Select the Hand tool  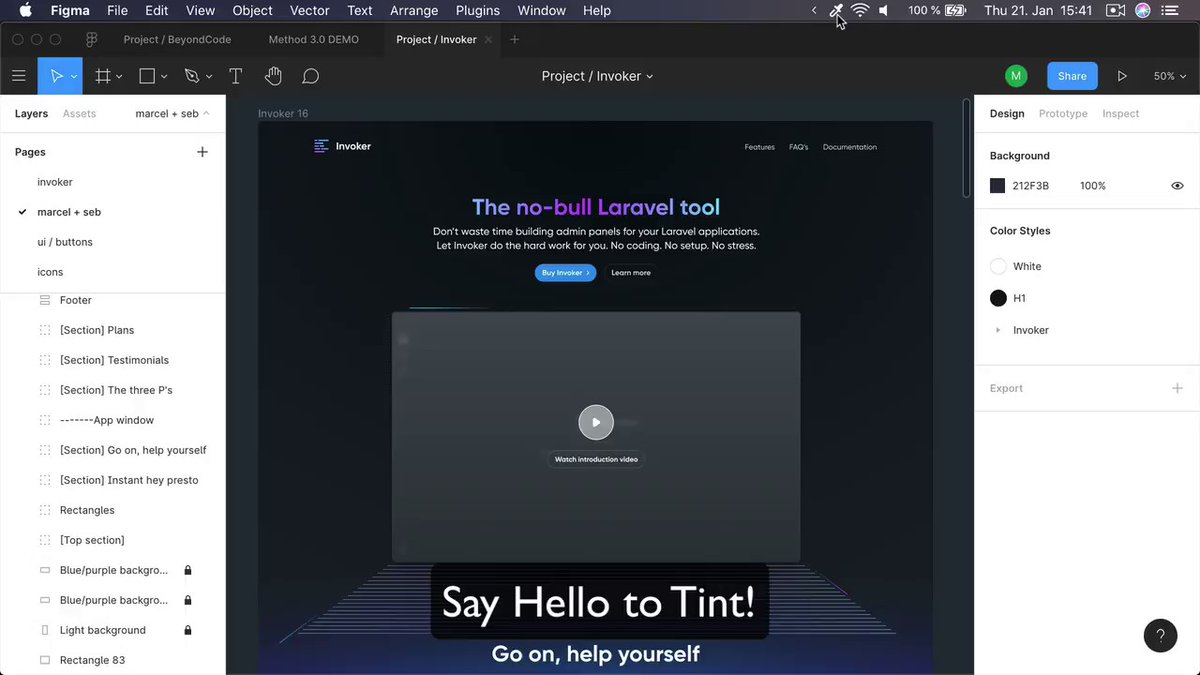[x=273, y=76]
